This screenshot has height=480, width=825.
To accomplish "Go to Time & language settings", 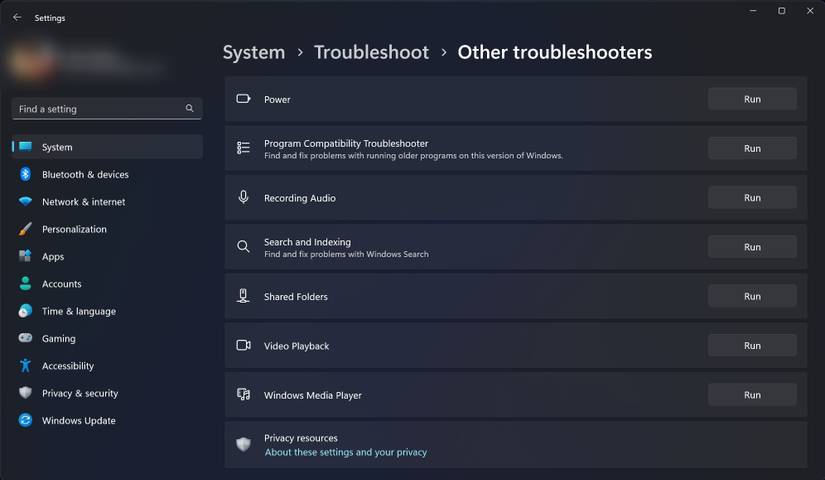I will (x=78, y=311).
